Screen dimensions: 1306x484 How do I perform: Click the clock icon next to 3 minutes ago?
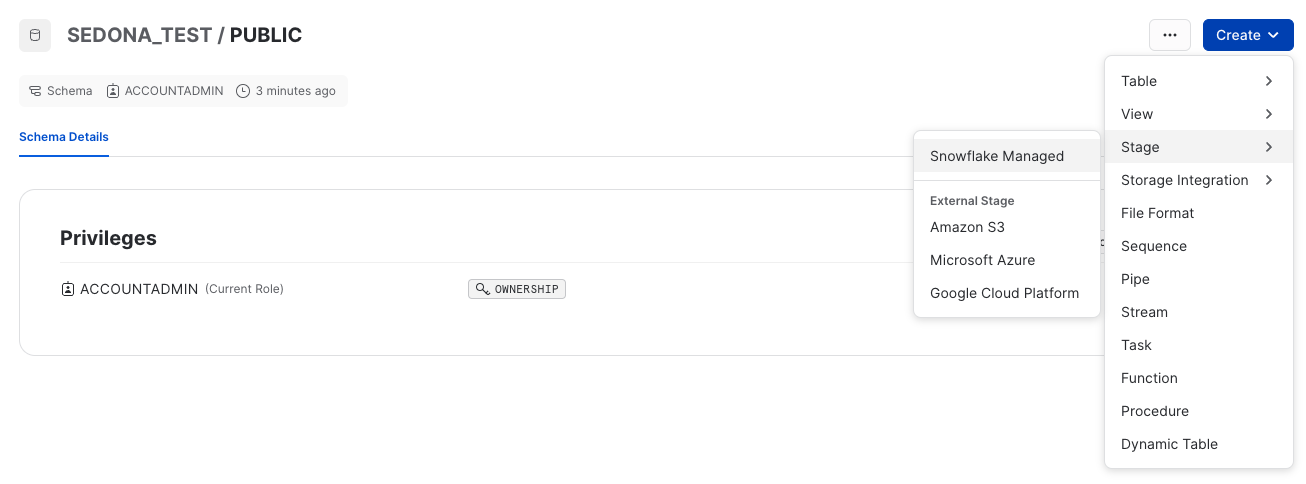pyautogui.click(x=243, y=91)
